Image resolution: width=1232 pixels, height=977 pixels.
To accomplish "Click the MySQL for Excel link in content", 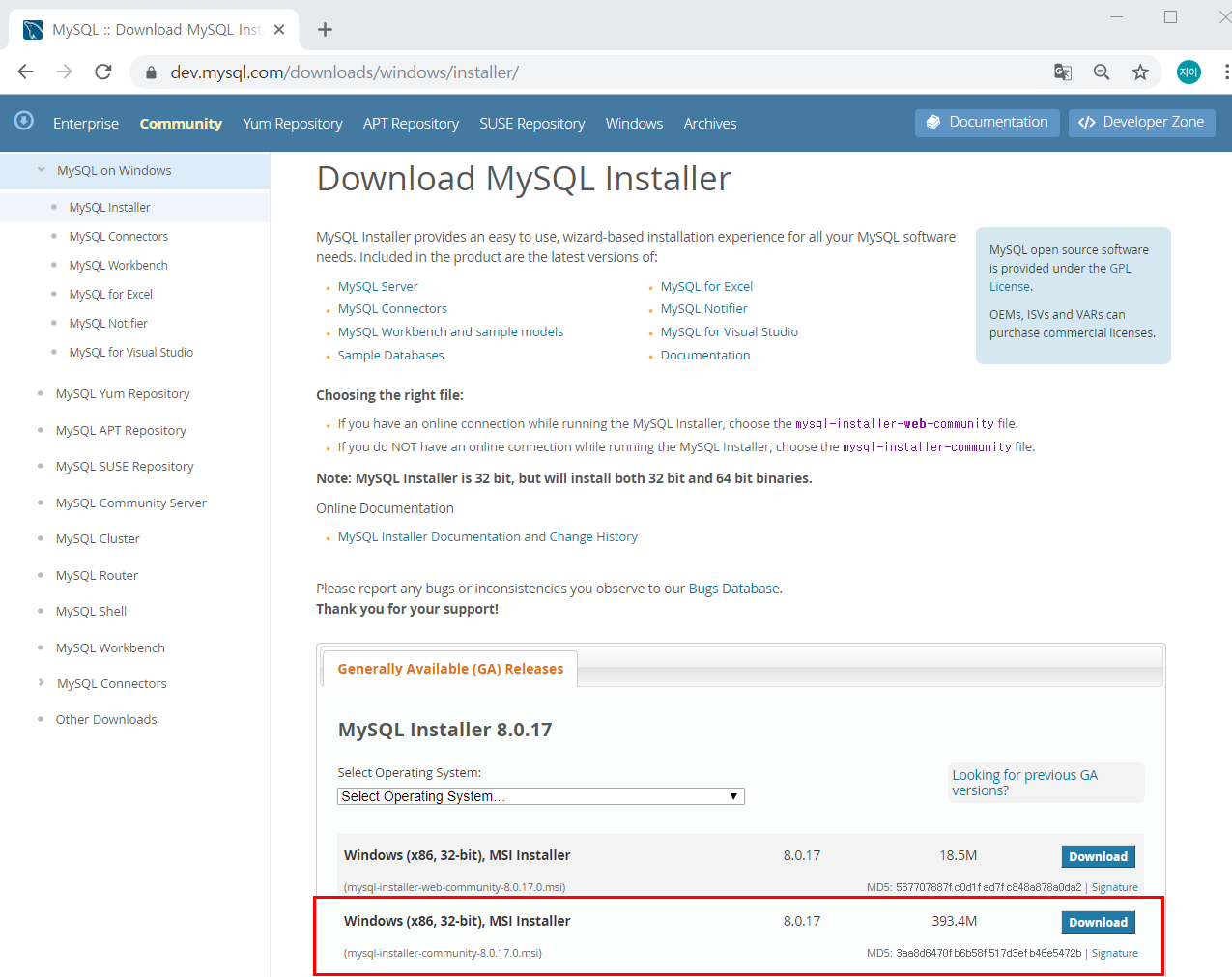I will (x=706, y=287).
